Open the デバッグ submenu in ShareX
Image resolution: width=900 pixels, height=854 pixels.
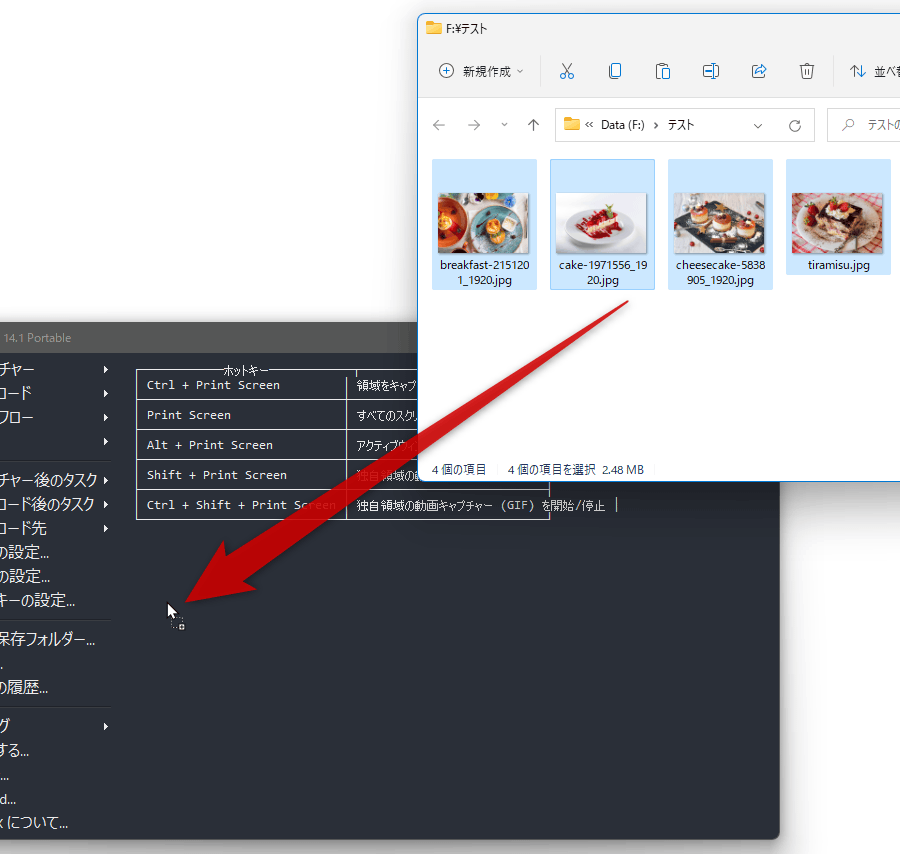point(55,726)
